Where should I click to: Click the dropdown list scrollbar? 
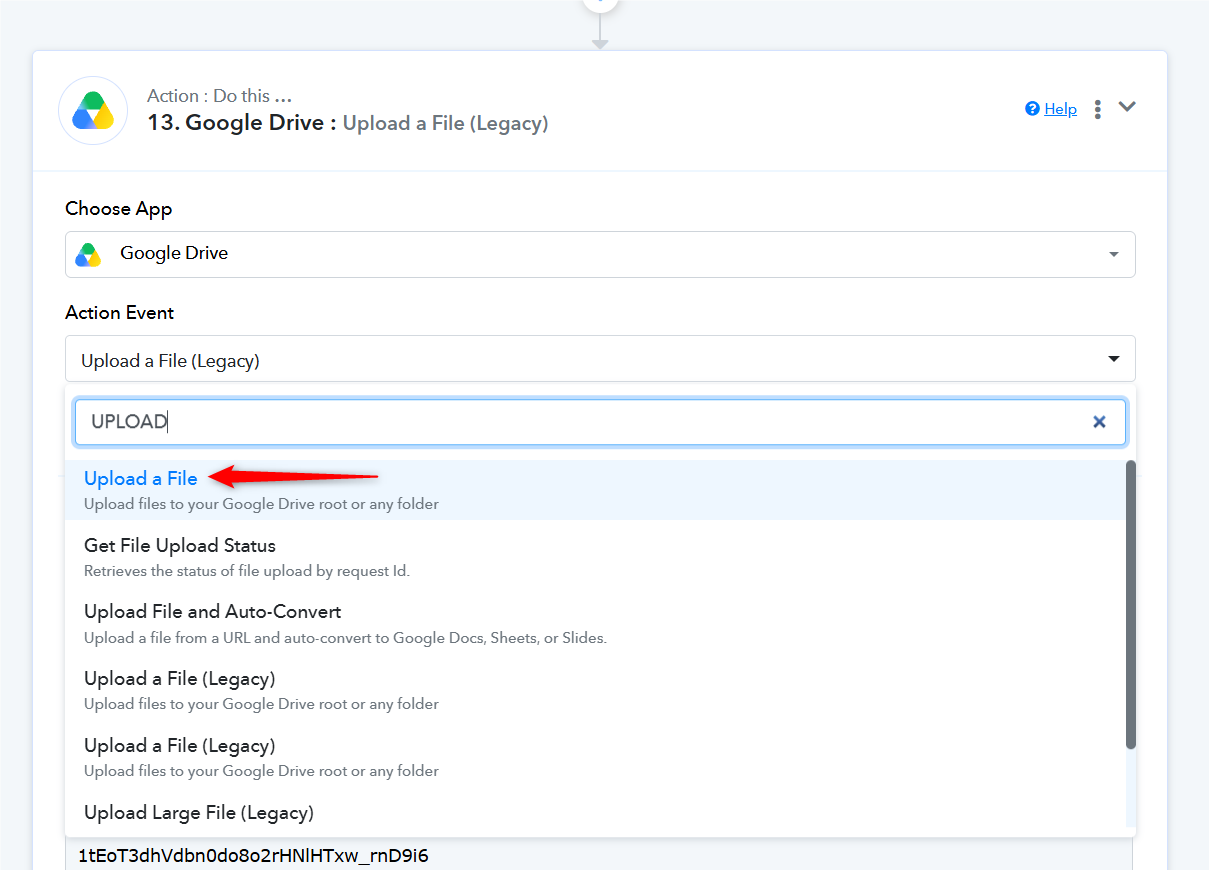click(1131, 604)
